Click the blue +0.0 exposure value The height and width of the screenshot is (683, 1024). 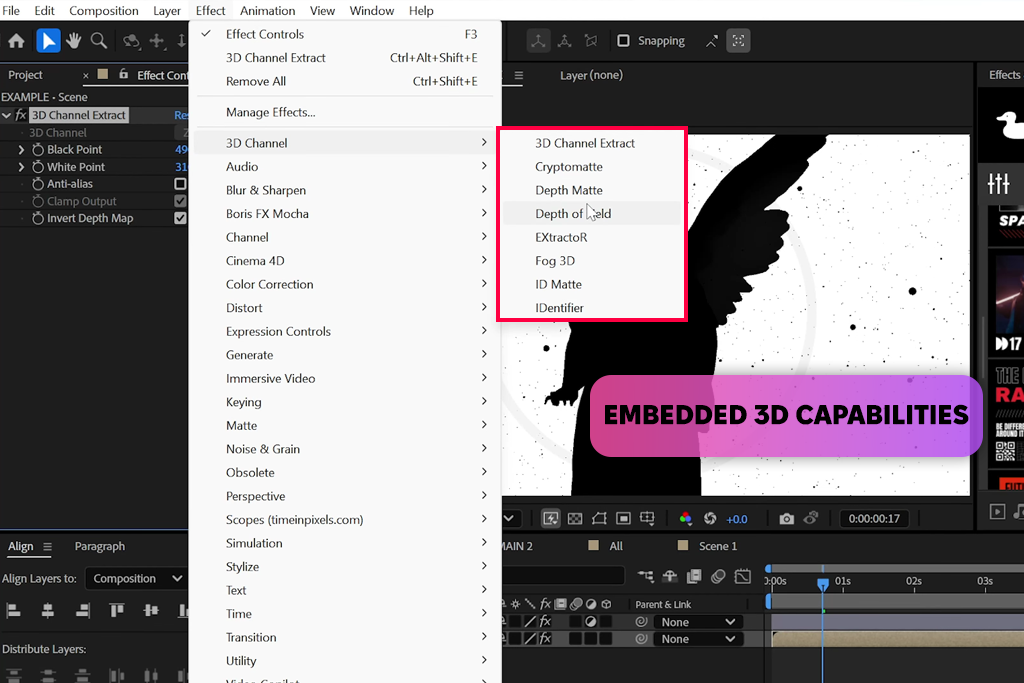point(737,519)
